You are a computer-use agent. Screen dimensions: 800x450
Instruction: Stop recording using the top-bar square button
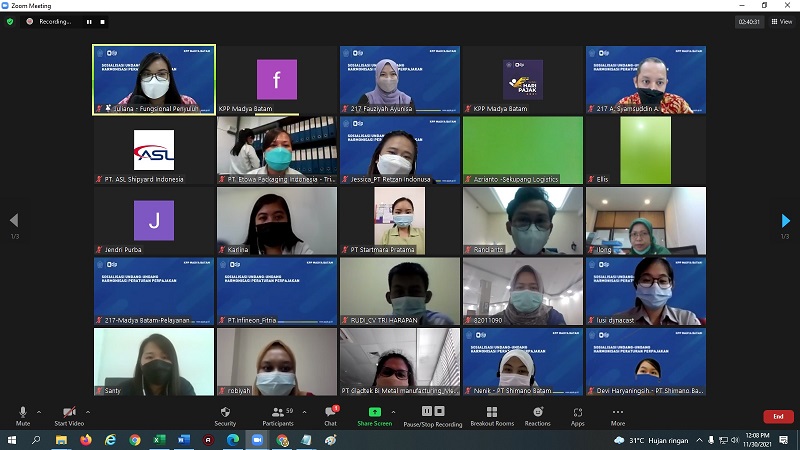(102, 21)
